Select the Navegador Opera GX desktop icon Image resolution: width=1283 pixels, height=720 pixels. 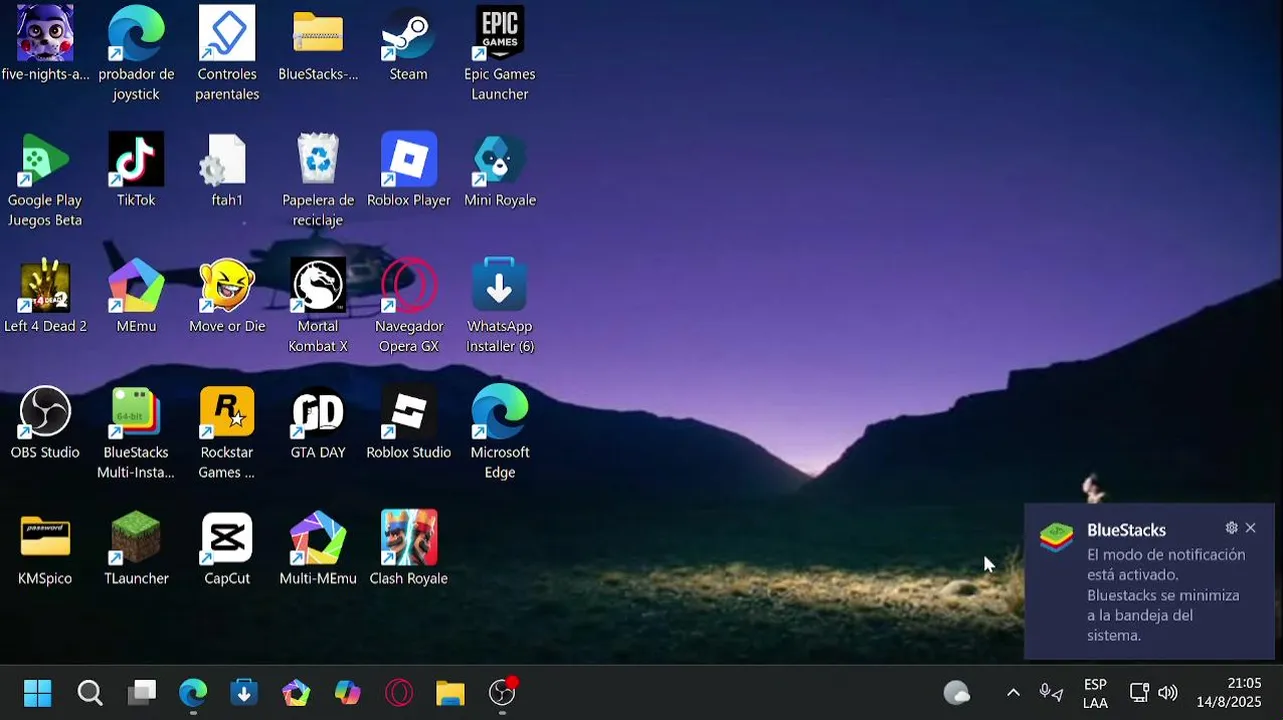pyautogui.click(x=408, y=306)
